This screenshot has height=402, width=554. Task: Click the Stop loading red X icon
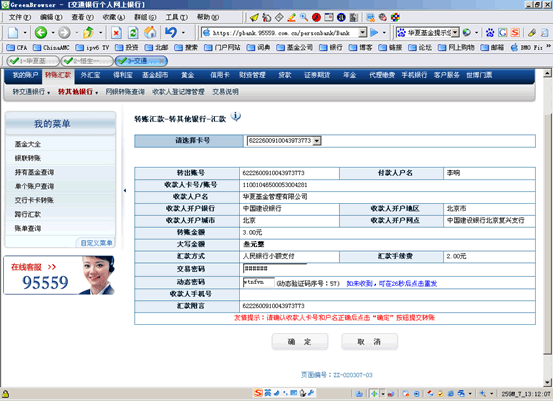pos(116,33)
